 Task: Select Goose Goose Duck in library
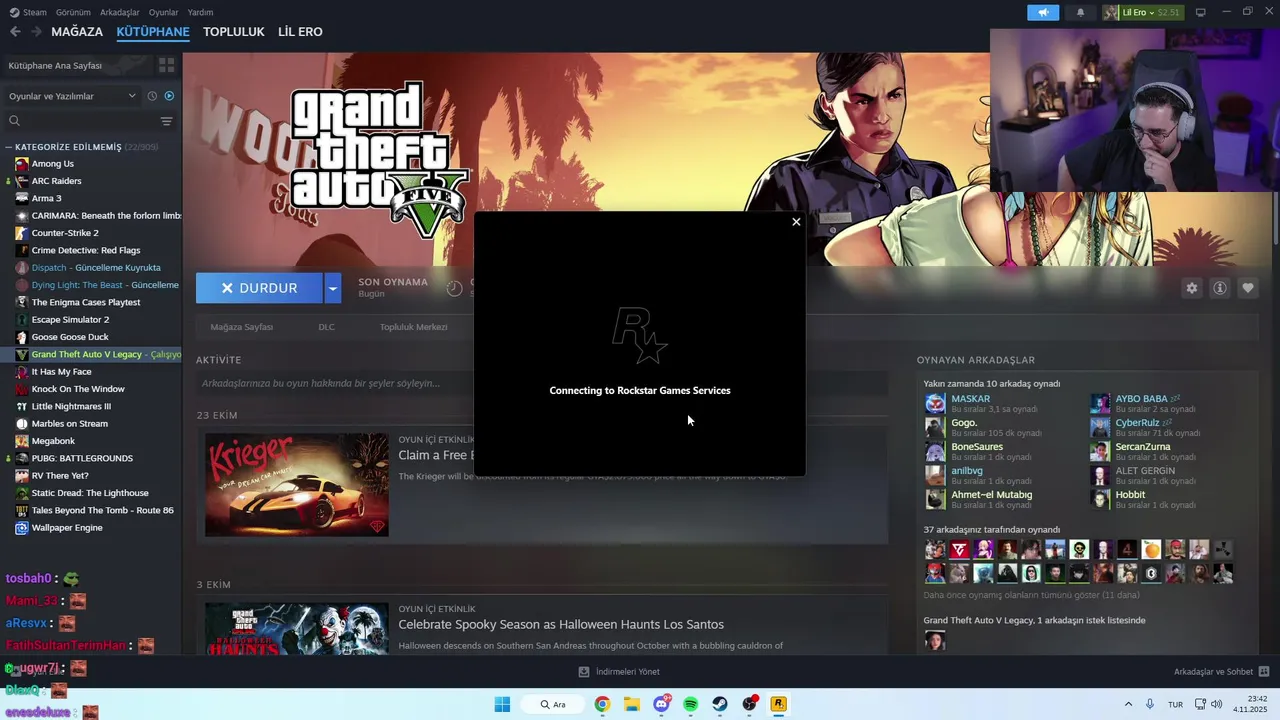70,337
